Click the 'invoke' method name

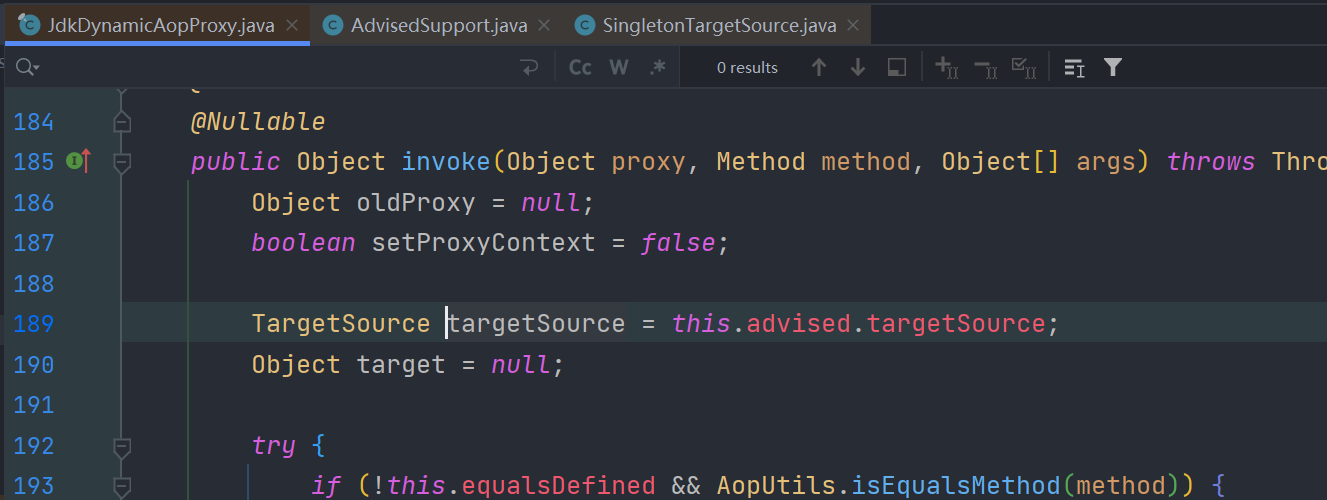(447, 162)
